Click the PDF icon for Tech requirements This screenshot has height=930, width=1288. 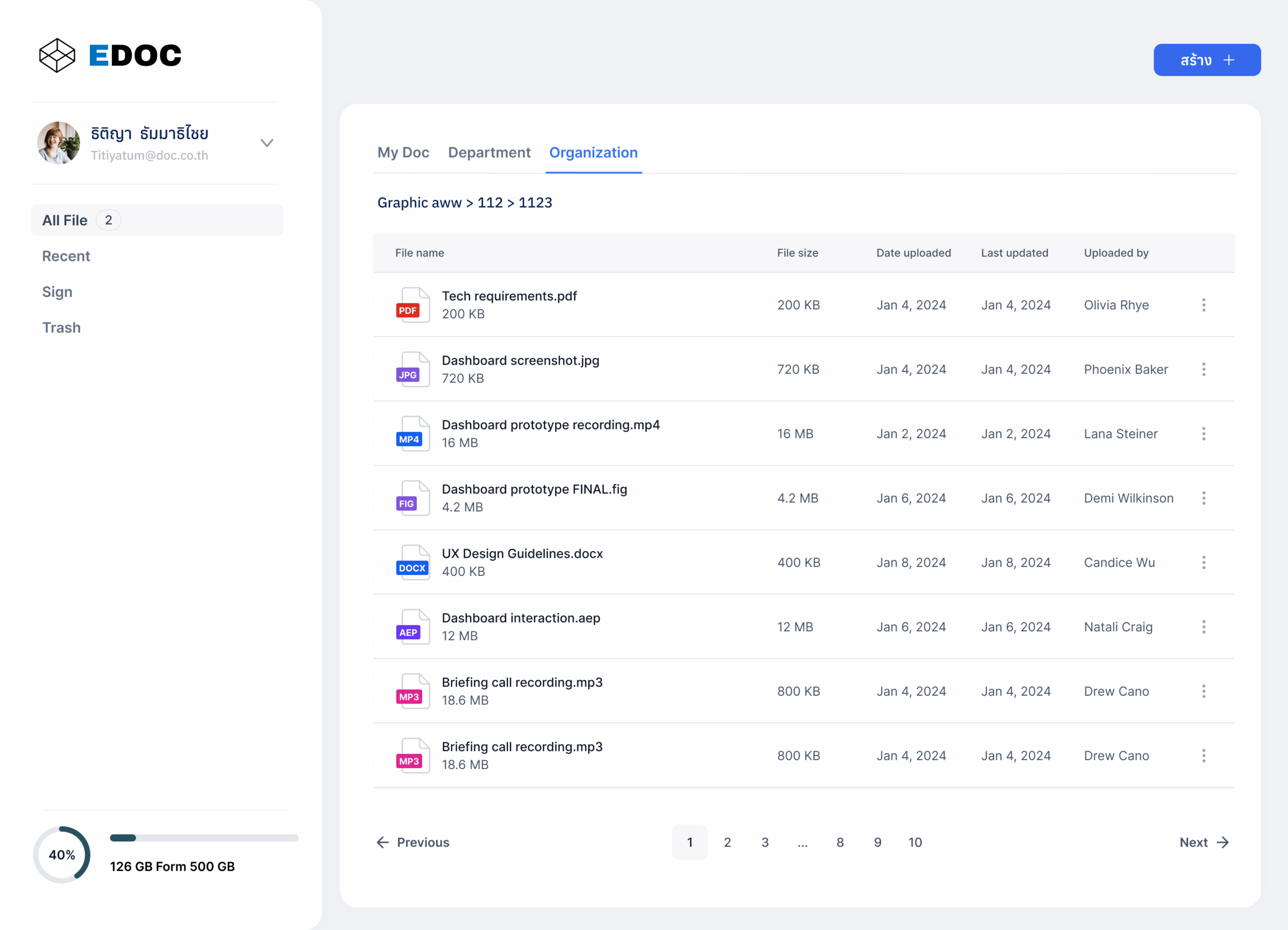[412, 305]
